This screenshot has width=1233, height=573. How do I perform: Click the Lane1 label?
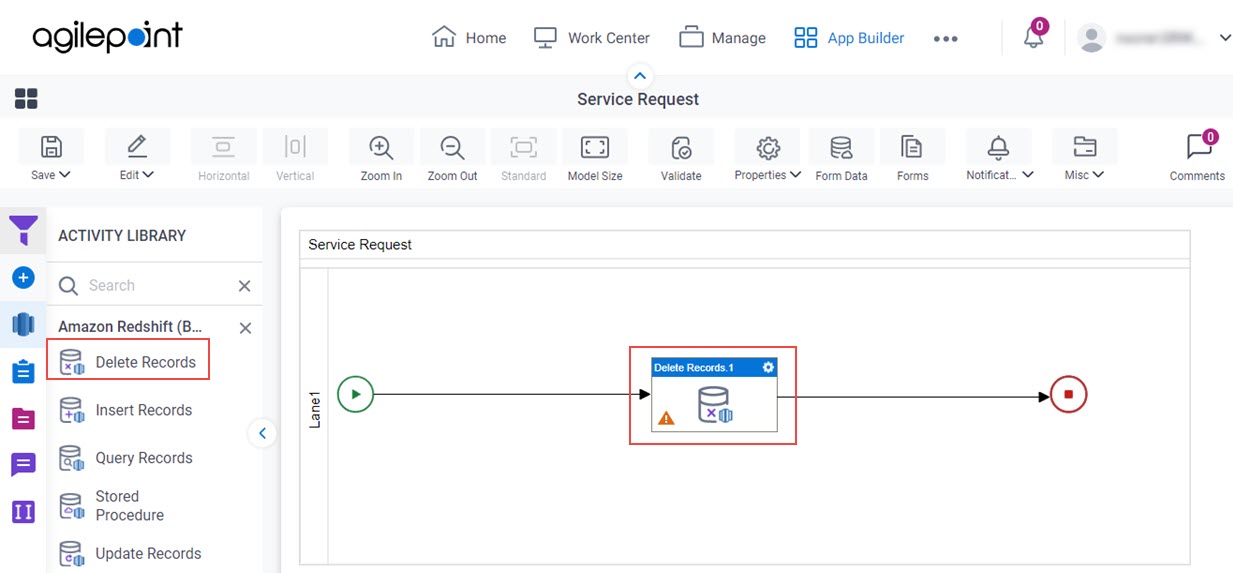tap(315, 410)
